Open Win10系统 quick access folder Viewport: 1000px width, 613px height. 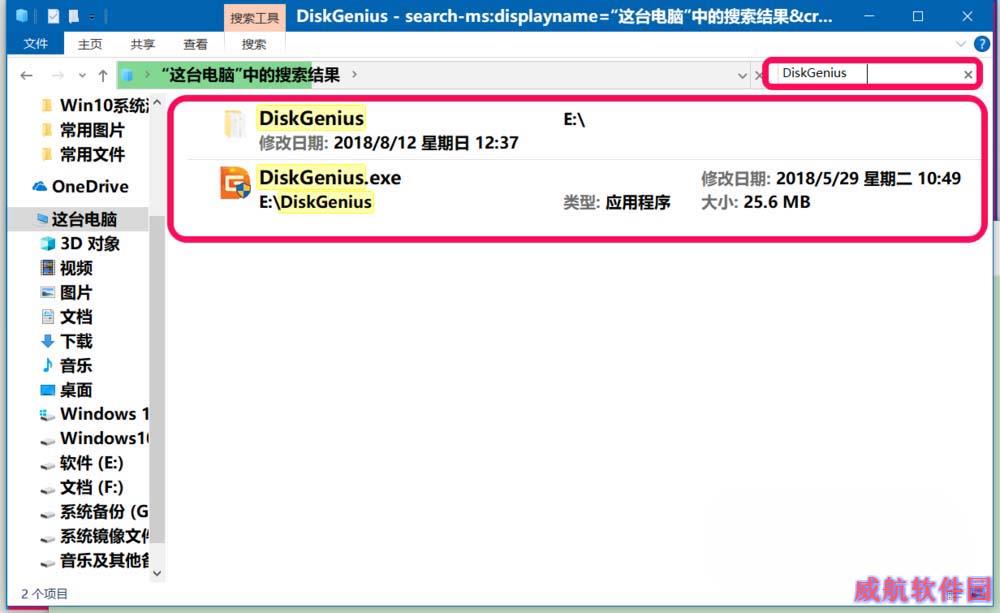pyautogui.click(x=105, y=105)
